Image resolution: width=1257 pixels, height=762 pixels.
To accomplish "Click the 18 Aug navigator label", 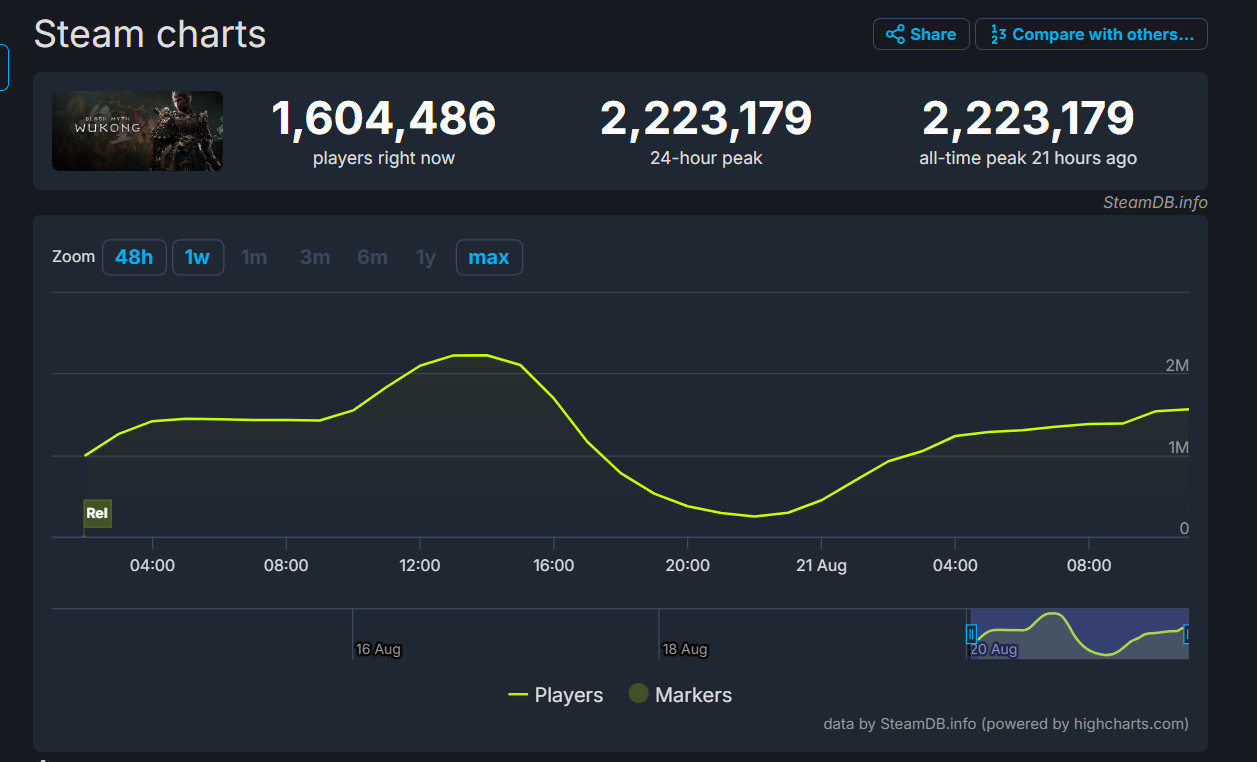I will [x=685, y=649].
